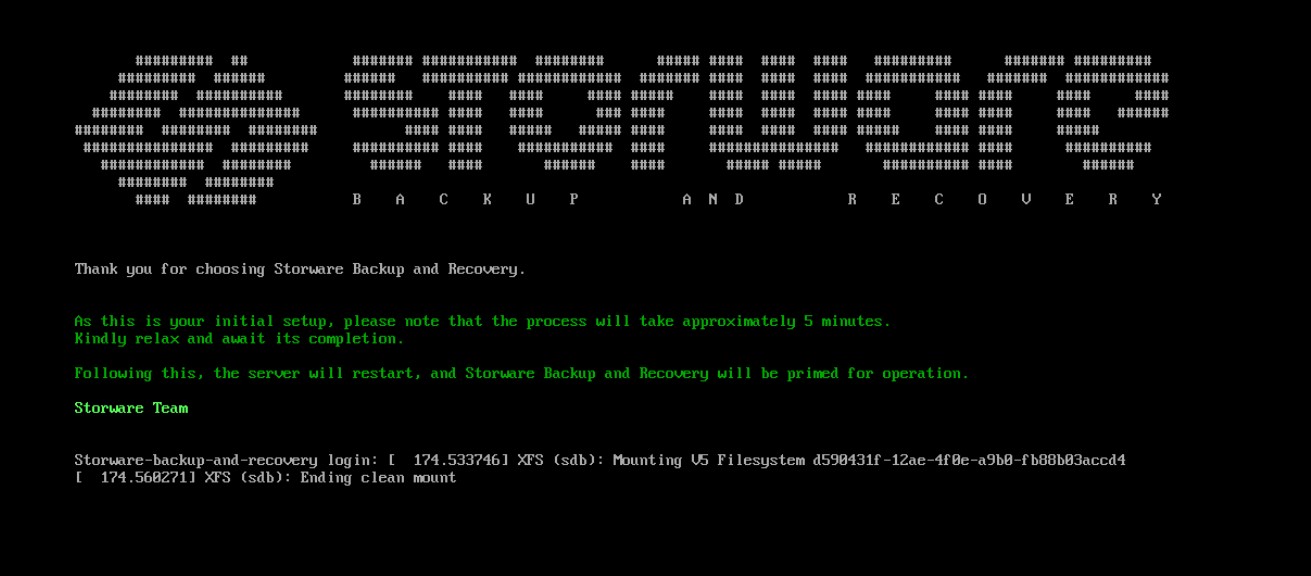Click the bright green "Storware Team" signature
The image size is (1311, 576).
click(131, 408)
